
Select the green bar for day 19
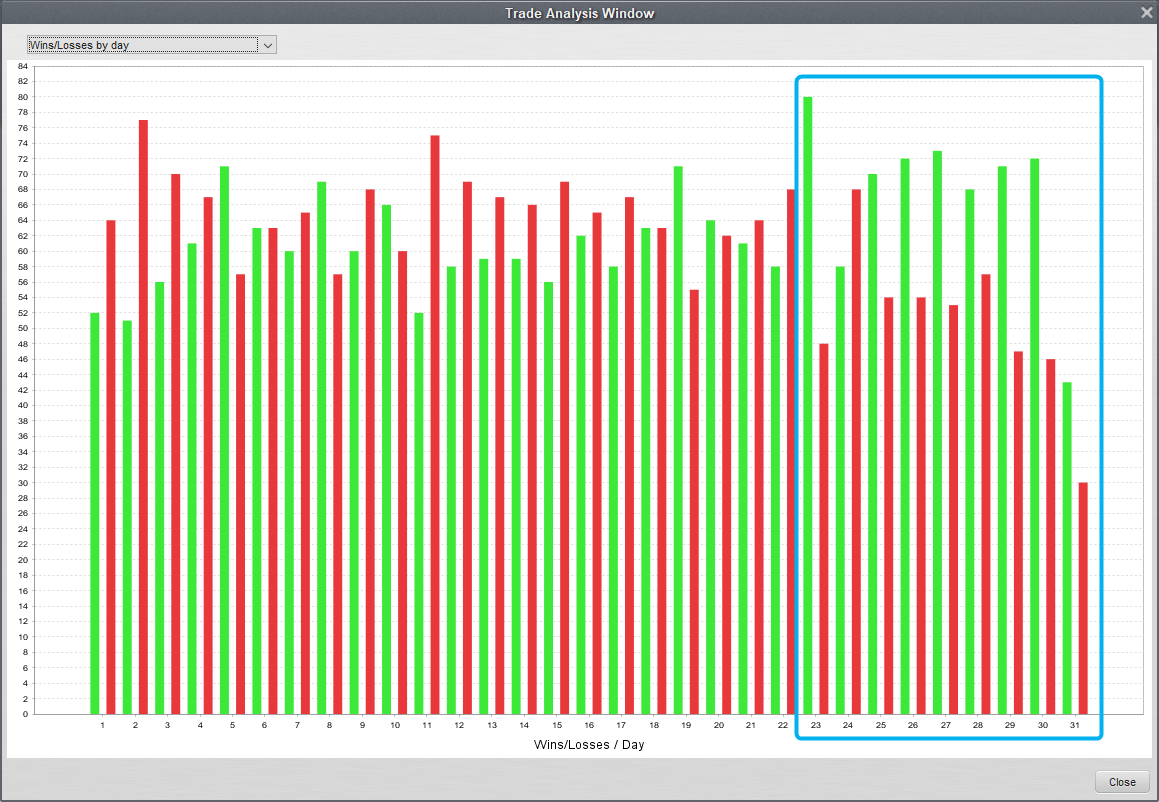pyautogui.click(x=678, y=440)
